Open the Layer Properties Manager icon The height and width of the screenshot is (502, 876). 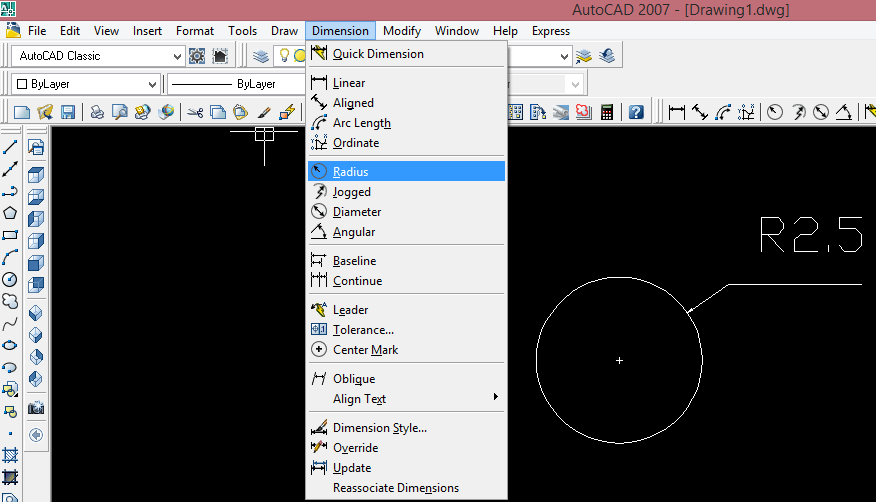coord(261,56)
